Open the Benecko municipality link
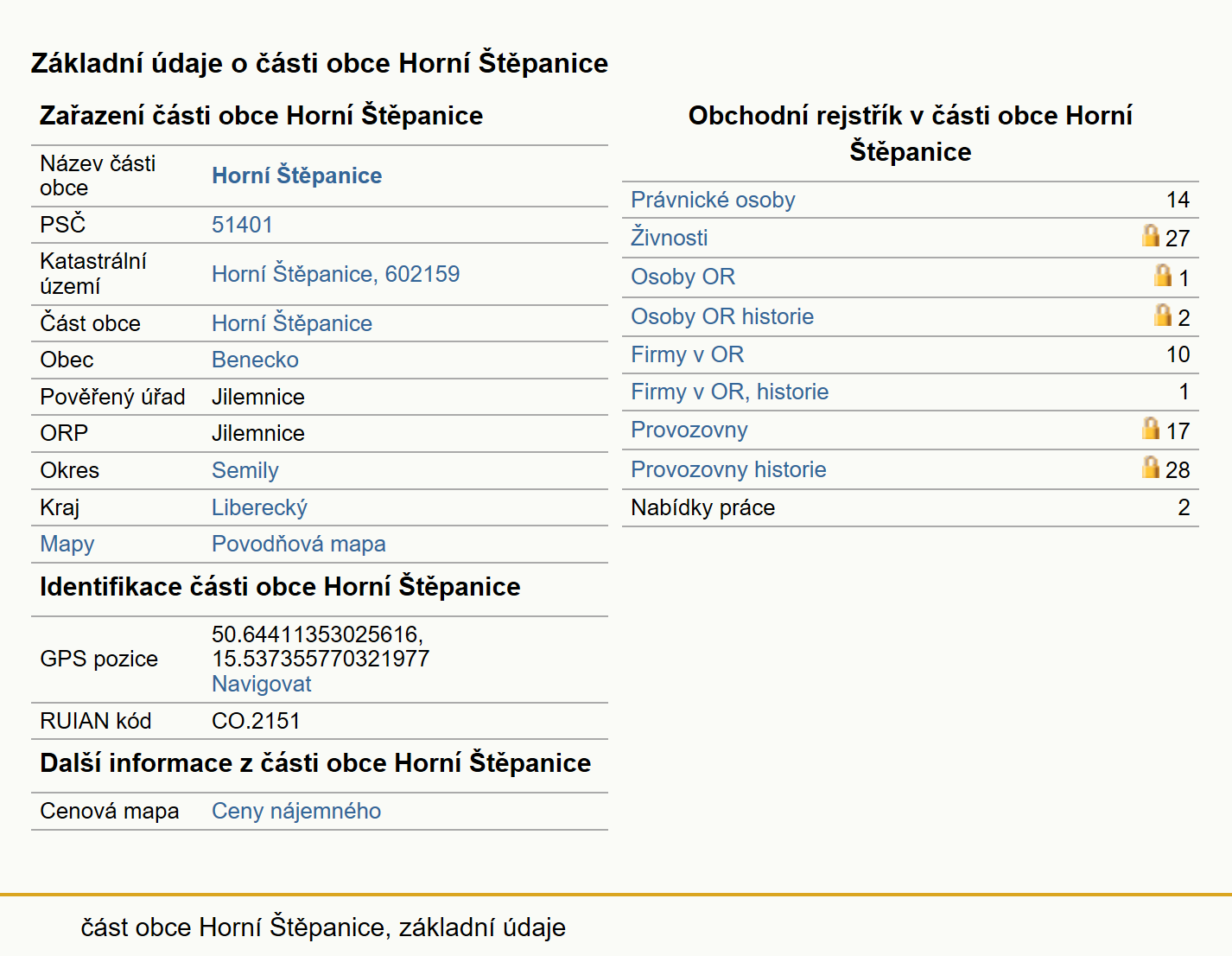 [x=255, y=360]
